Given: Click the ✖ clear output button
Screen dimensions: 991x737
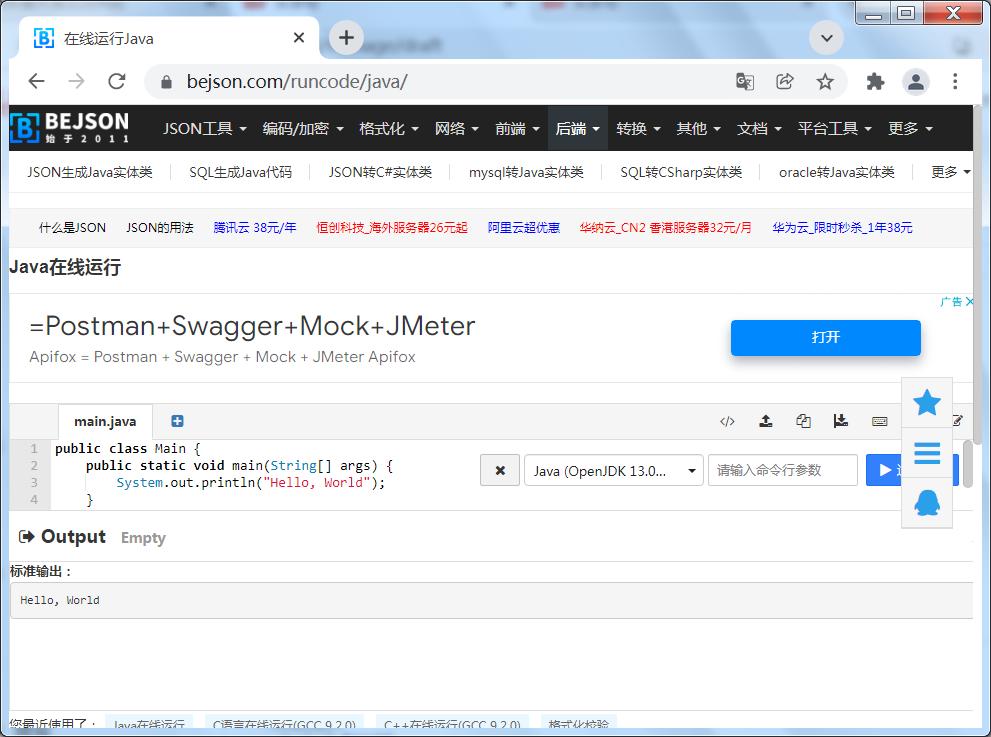Looking at the screenshot, I should coord(499,470).
